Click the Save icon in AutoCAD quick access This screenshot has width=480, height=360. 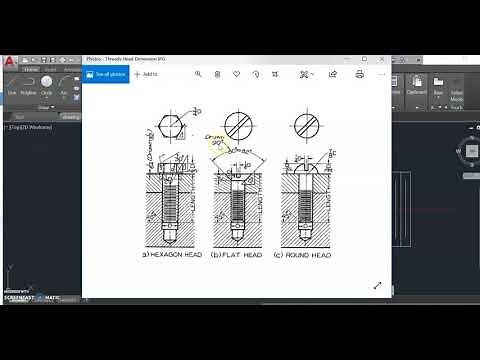click(44, 60)
